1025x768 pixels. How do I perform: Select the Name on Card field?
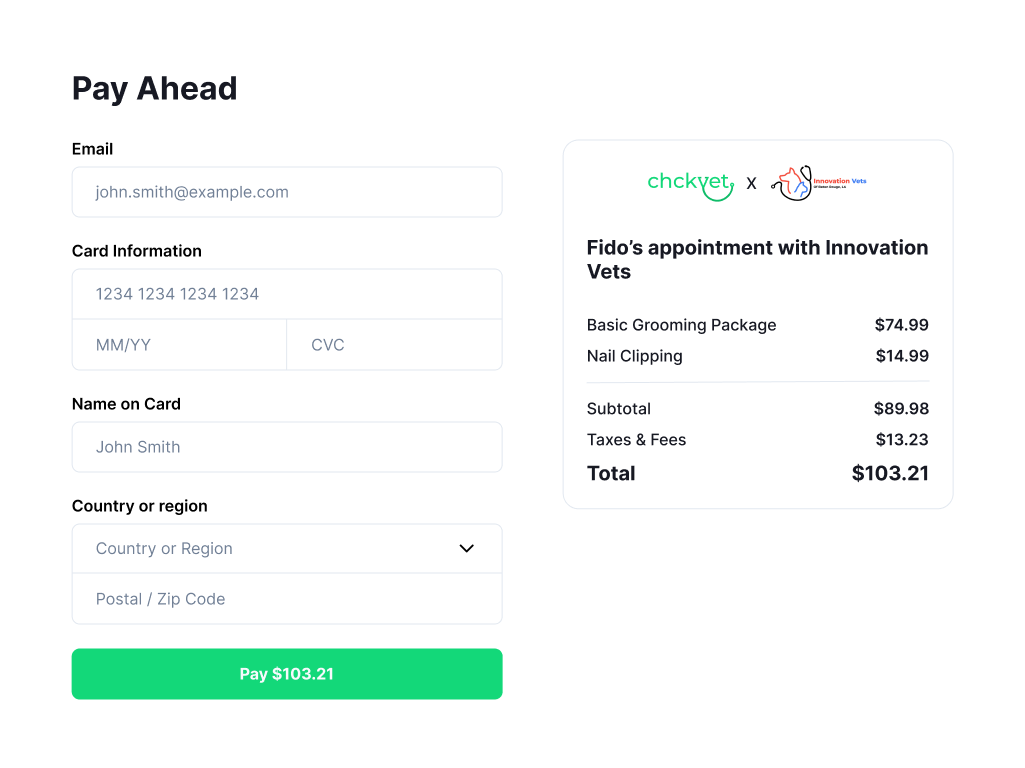click(287, 447)
